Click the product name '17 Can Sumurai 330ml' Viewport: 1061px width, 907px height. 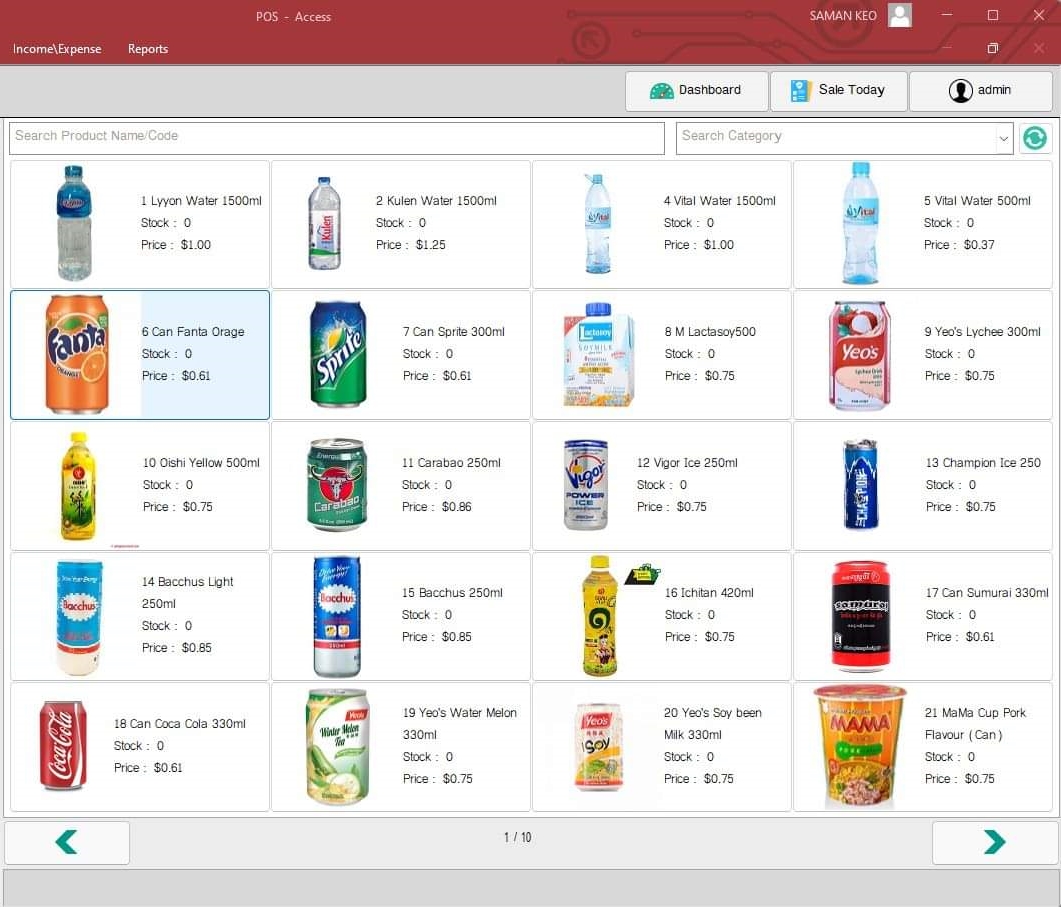click(987, 593)
